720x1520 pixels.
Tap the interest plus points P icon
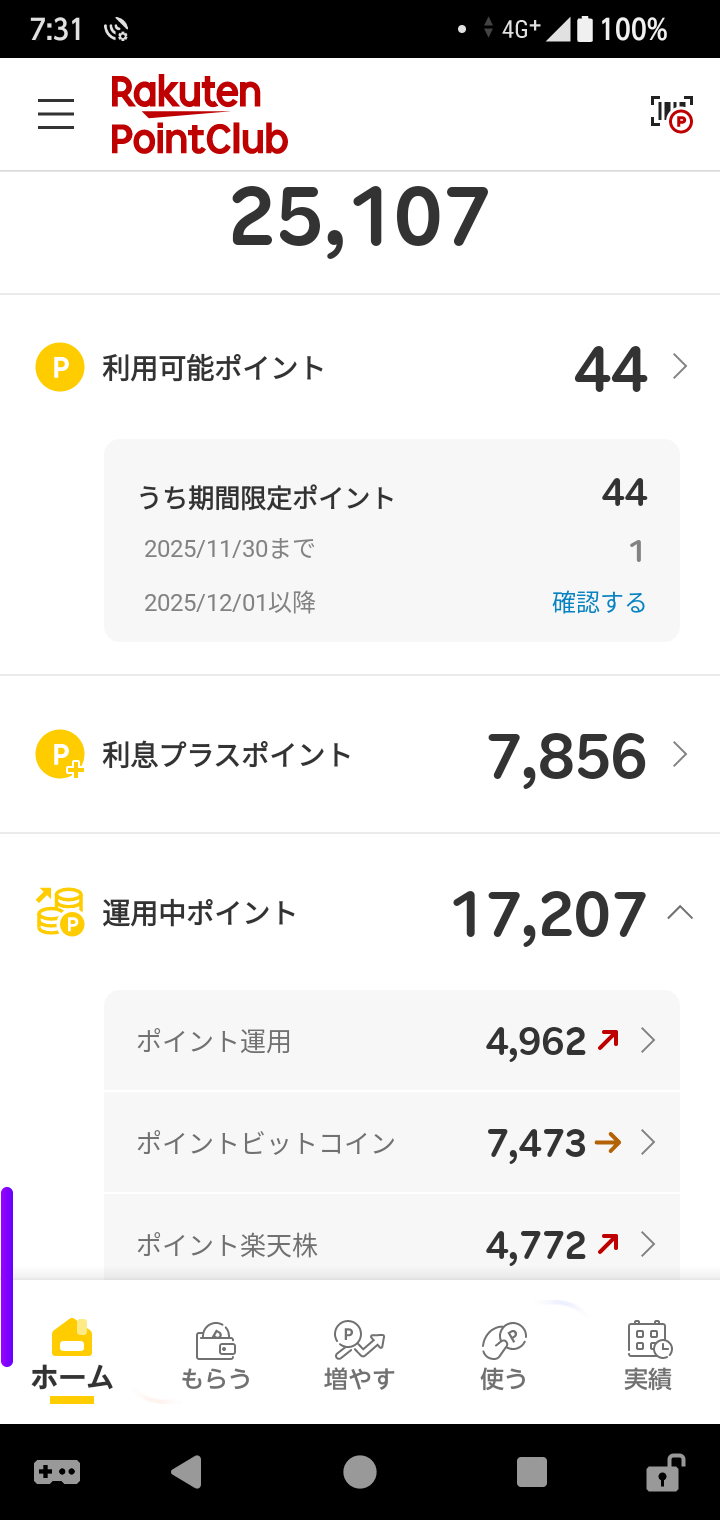[61, 755]
